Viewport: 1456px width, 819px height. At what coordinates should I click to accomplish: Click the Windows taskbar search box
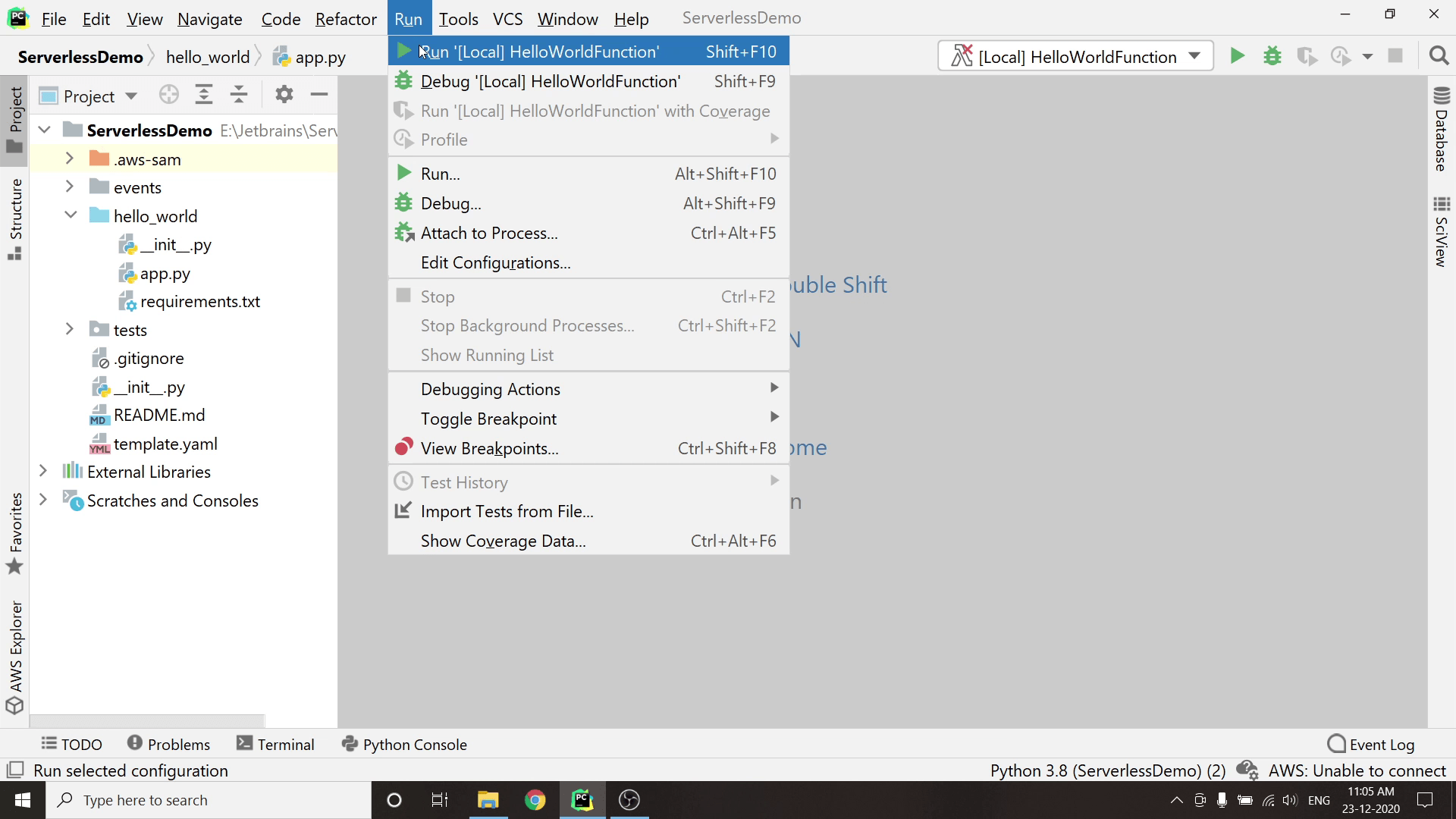pyautogui.click(x=209, y=800)
